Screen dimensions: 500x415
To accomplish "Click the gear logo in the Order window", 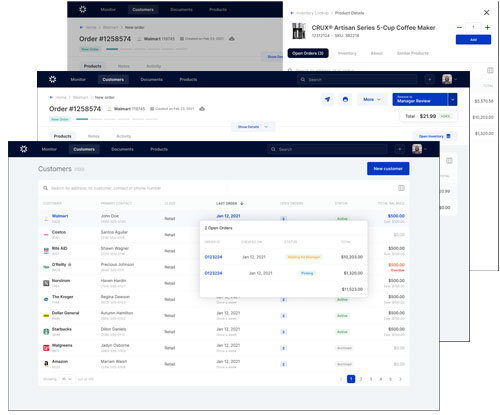I will click(x=53, y=79).
